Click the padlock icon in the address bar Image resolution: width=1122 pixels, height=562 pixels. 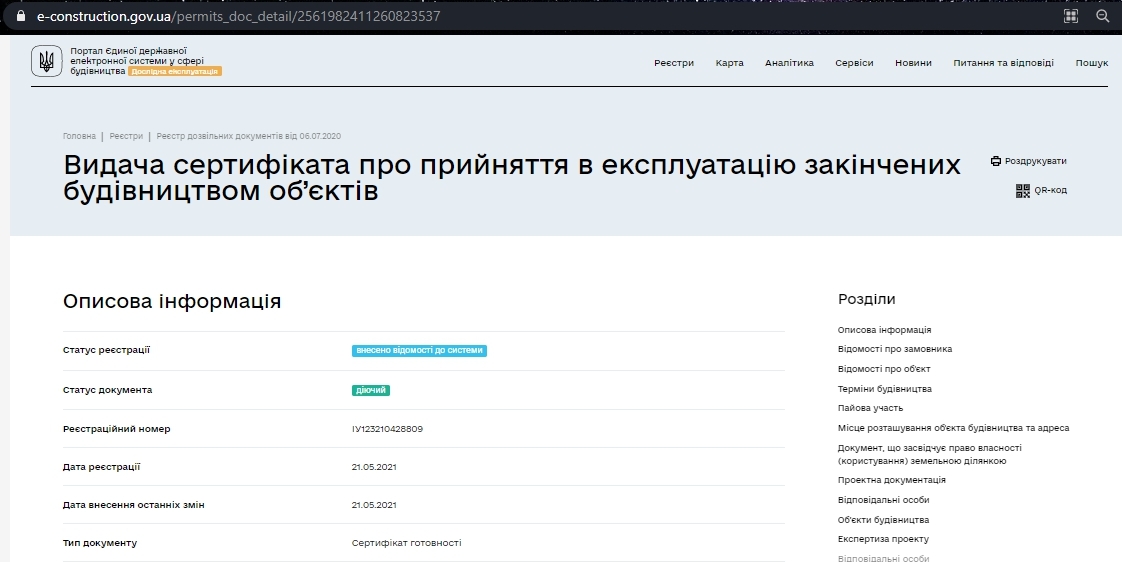pos(21,16)
